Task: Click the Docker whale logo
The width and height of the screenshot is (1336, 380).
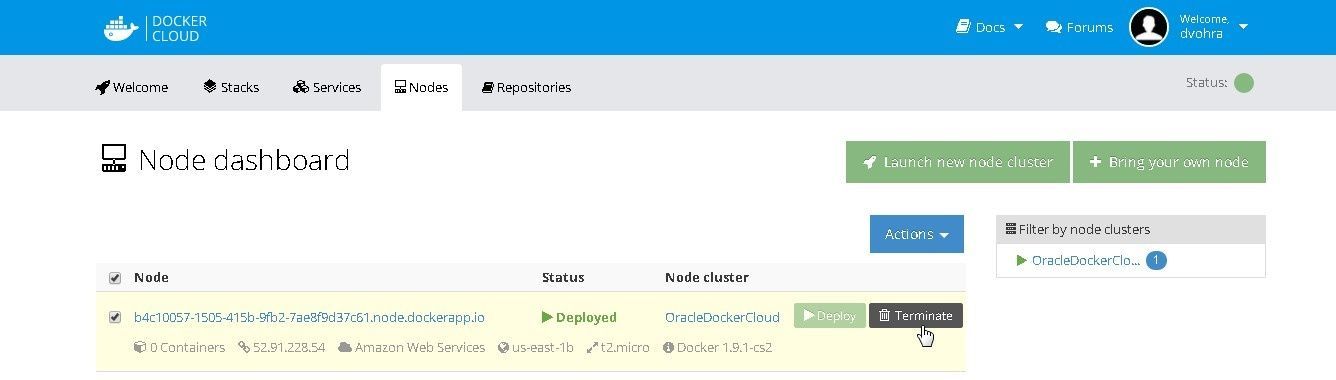Action: (x=121, y=28)
